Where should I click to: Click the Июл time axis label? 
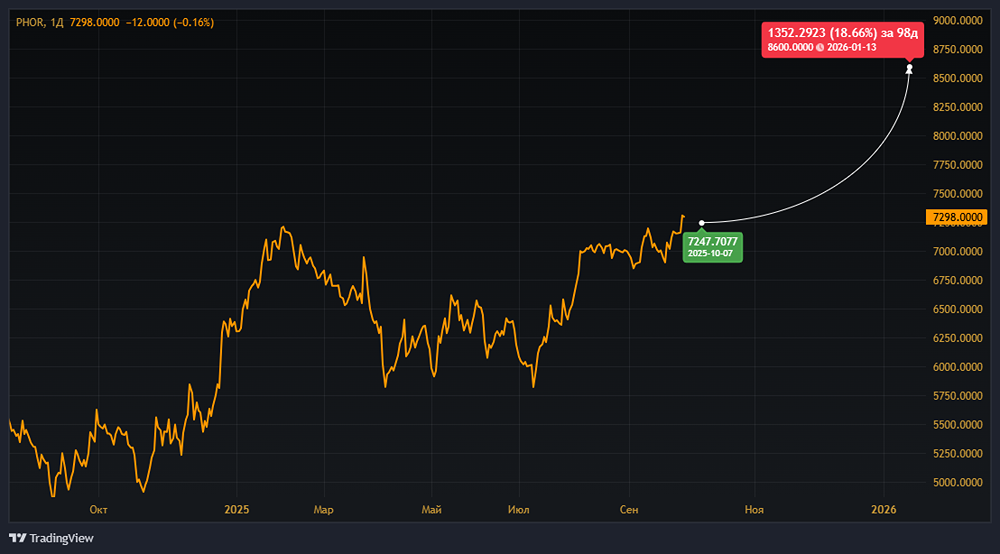(518, 509)
